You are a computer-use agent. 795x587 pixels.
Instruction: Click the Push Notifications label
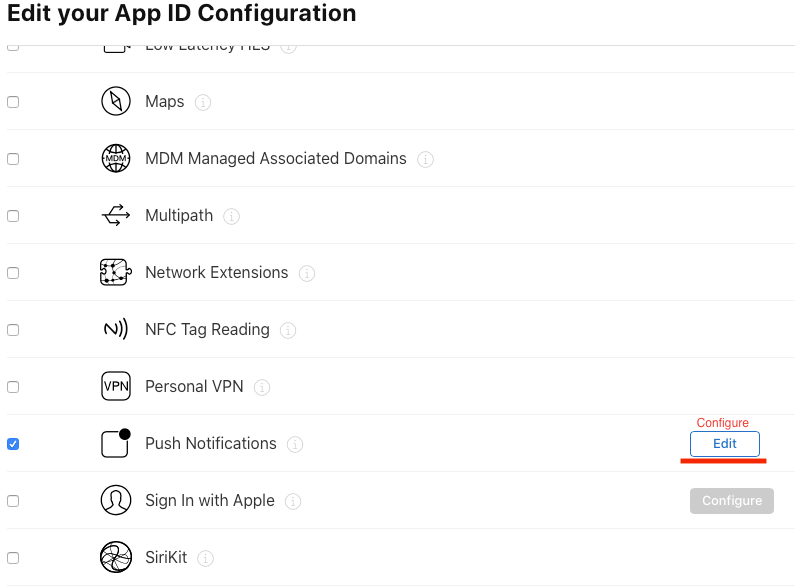tap(211, 443)
